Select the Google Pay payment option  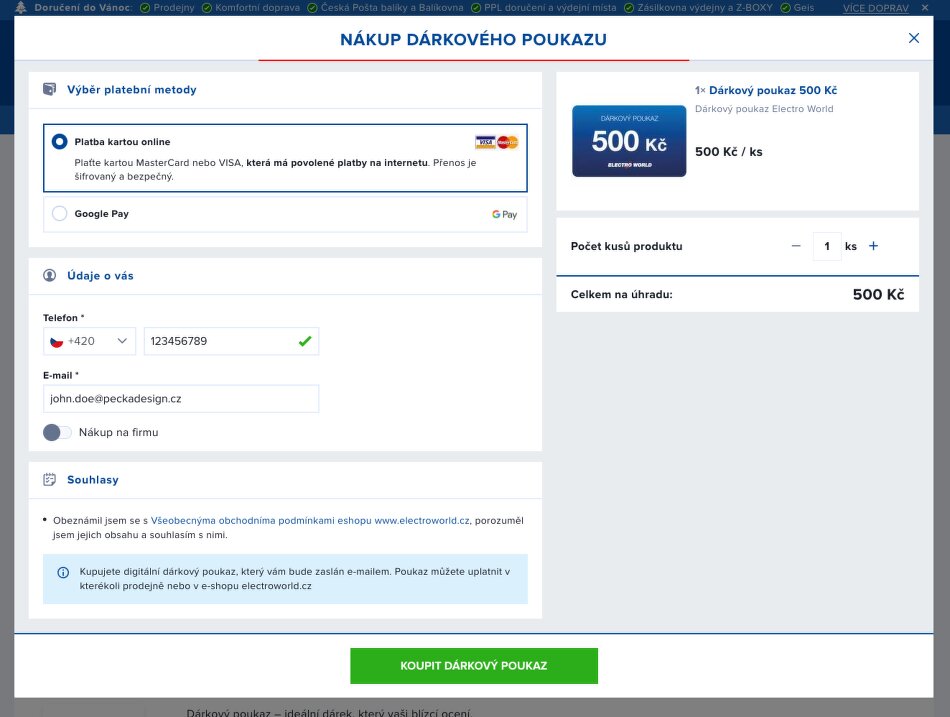click(x=59, y=213)
